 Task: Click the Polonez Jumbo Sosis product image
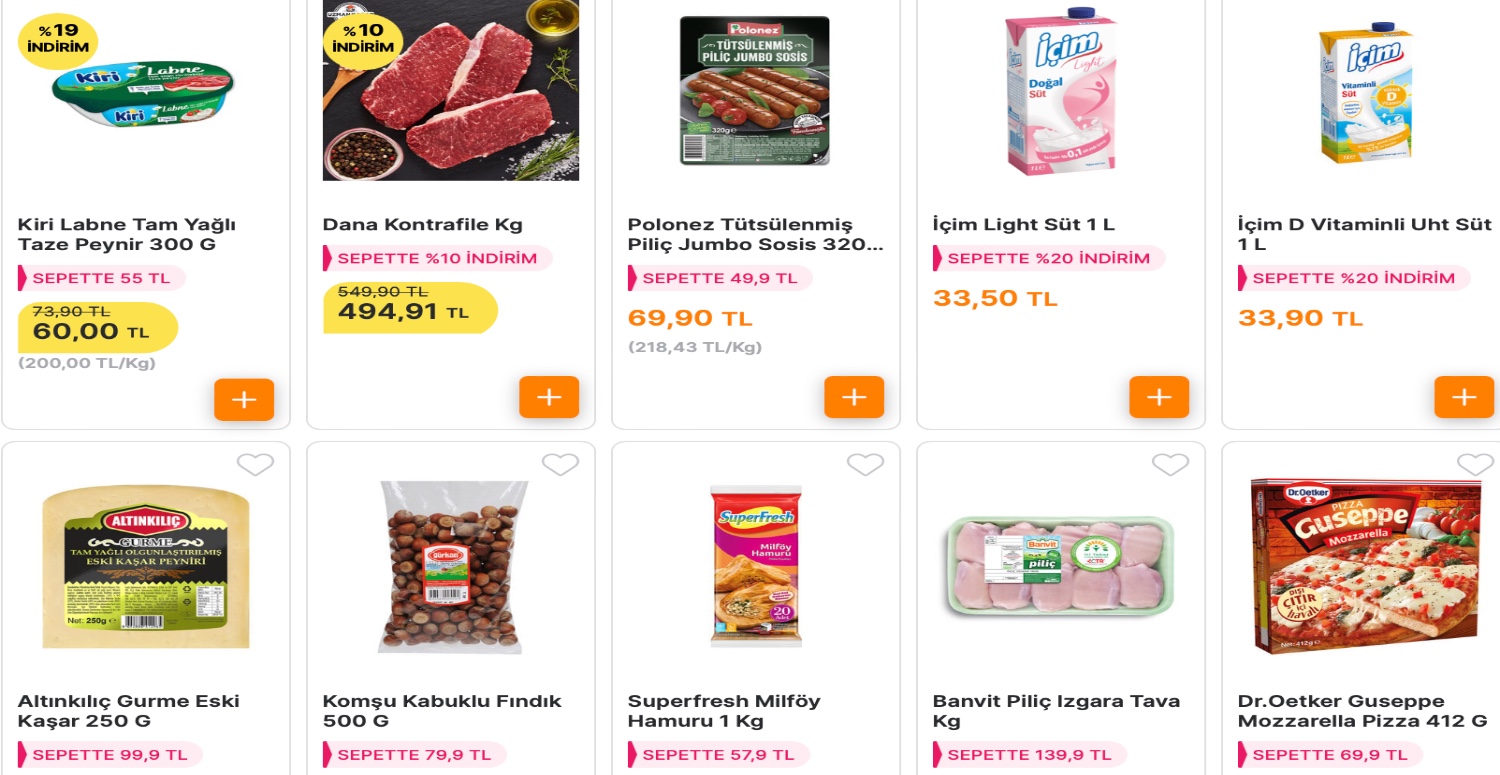(x=755, y=90)
